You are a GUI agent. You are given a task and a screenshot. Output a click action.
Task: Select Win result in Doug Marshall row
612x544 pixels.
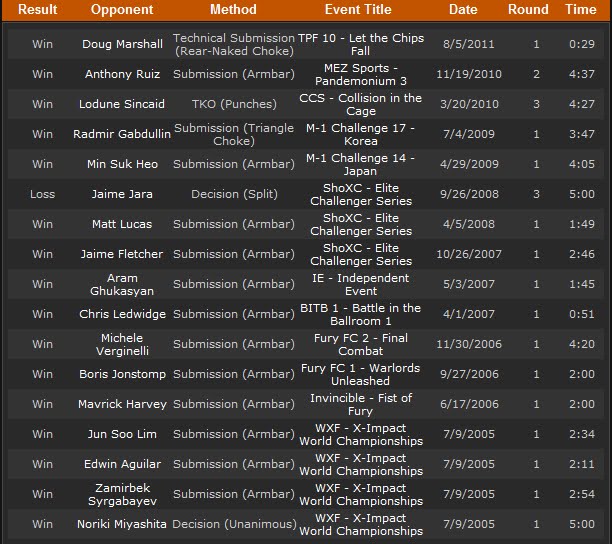tap(43, 44)
